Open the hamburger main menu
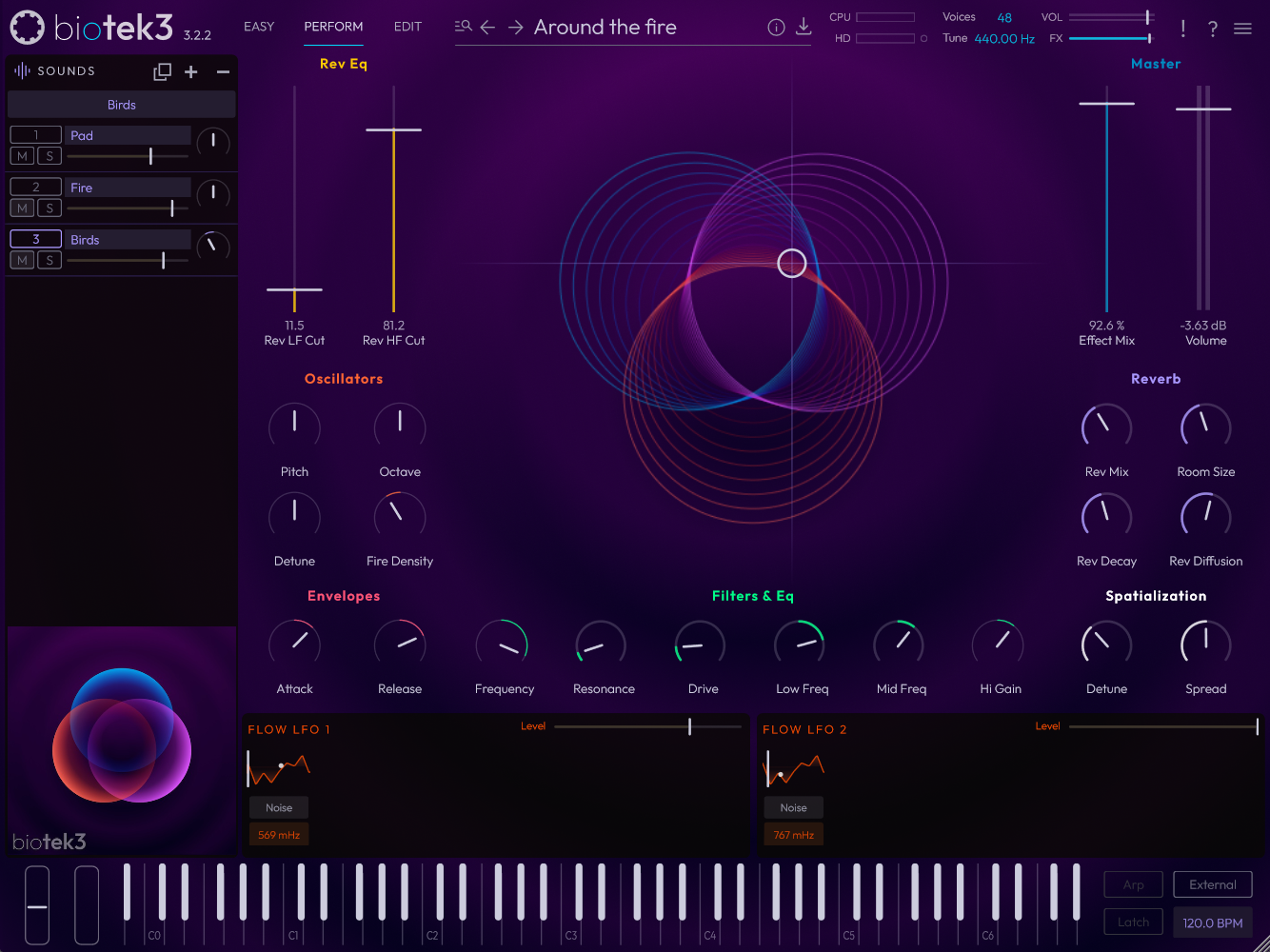 click(x=1242, y=29)
